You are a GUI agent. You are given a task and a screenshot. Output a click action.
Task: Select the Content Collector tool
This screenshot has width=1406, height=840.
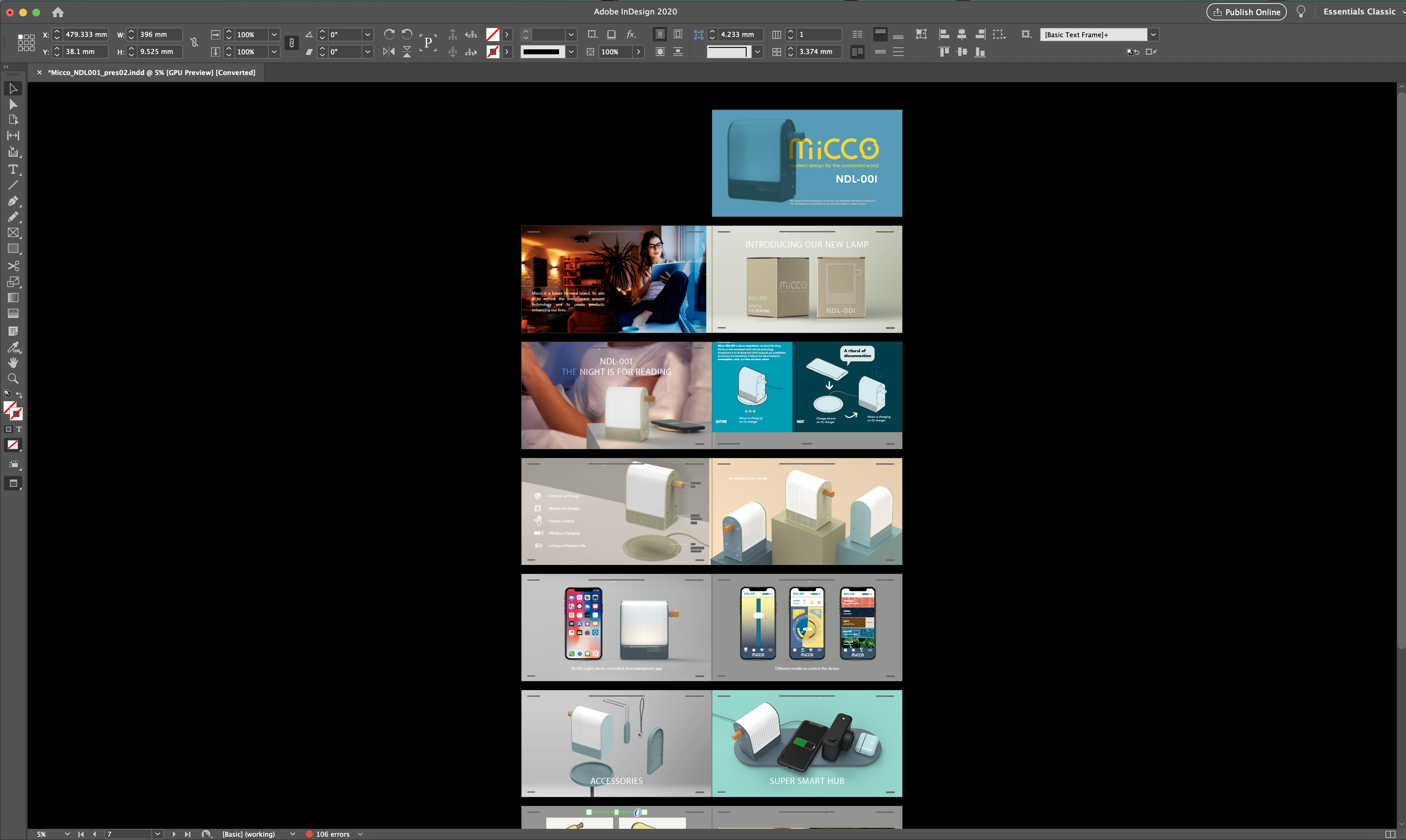click(x=13, y=152)
